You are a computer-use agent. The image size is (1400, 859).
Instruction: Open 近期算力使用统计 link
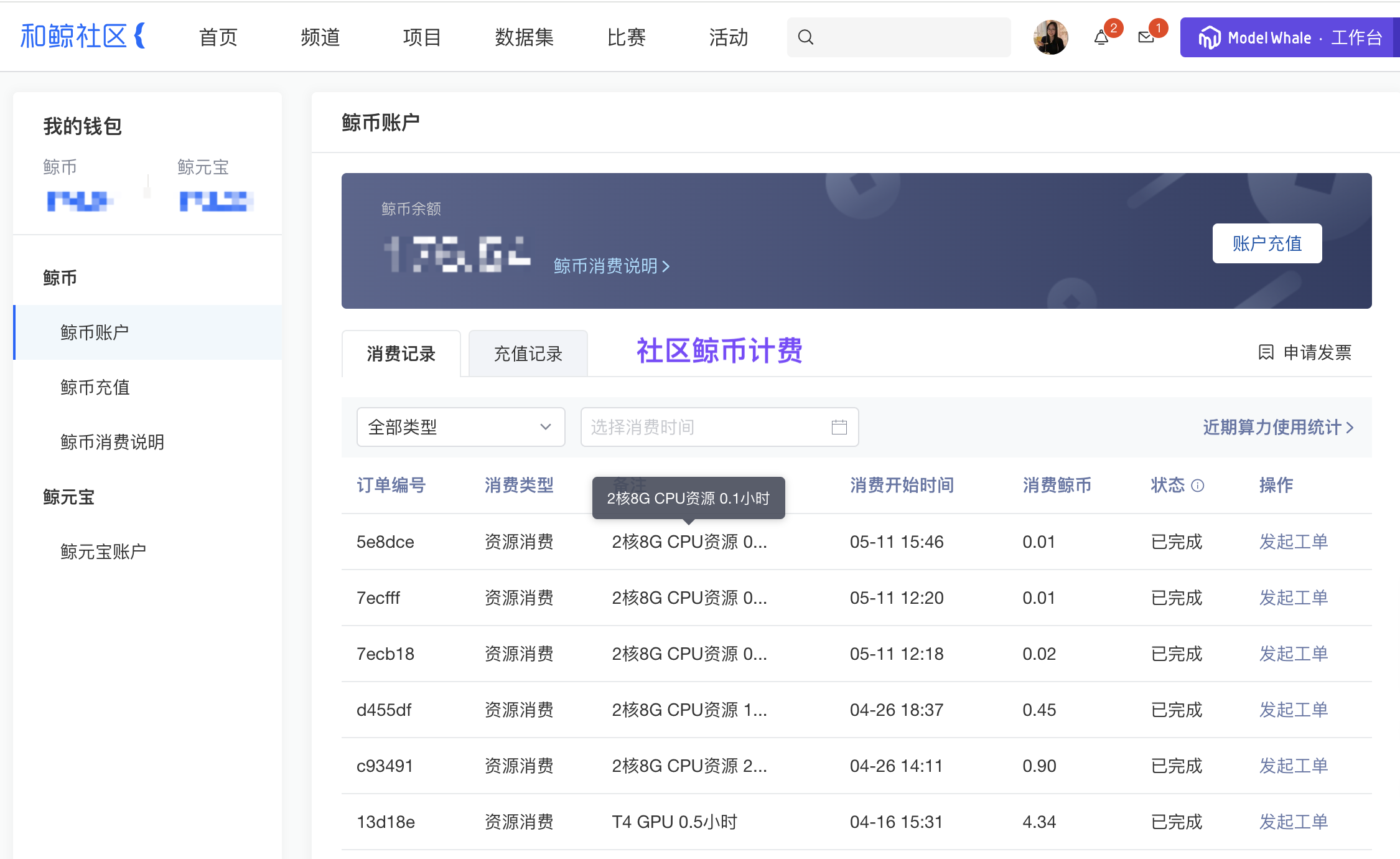click(x=1278, y=427)
